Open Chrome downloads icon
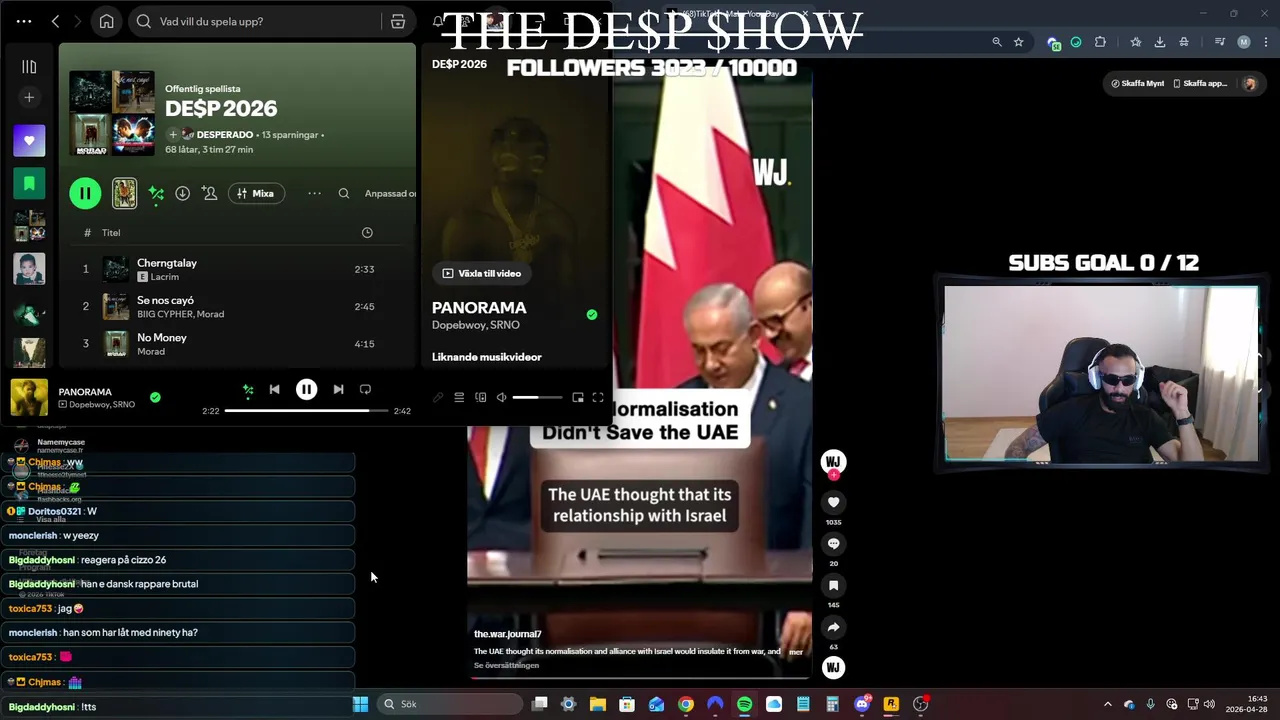This screenshot has width=1280, height=720. 1159,42
